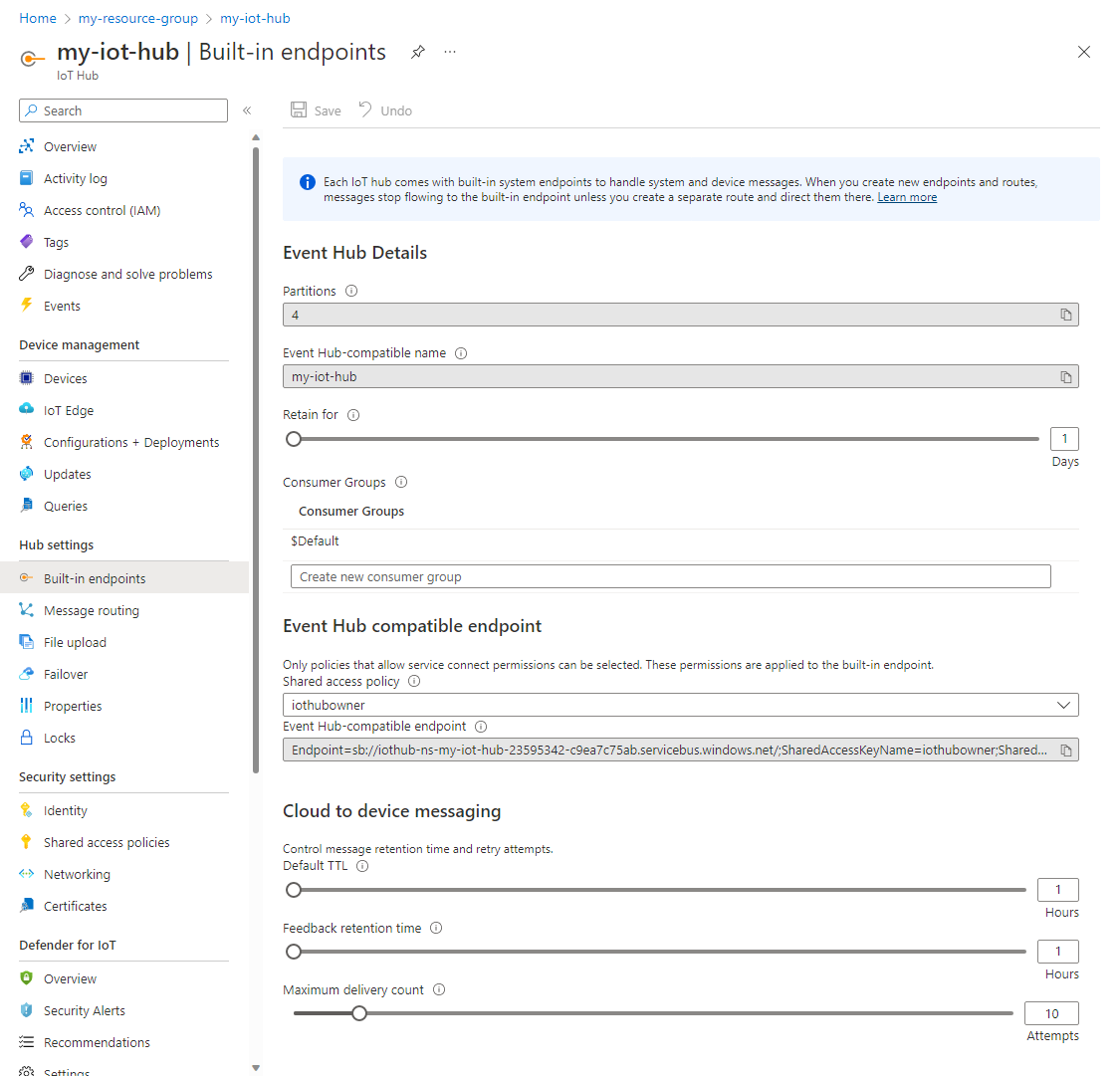Show info tooltip for Event Hub-compatible name
1120x1076 pixels.
[x=461, y=353]
